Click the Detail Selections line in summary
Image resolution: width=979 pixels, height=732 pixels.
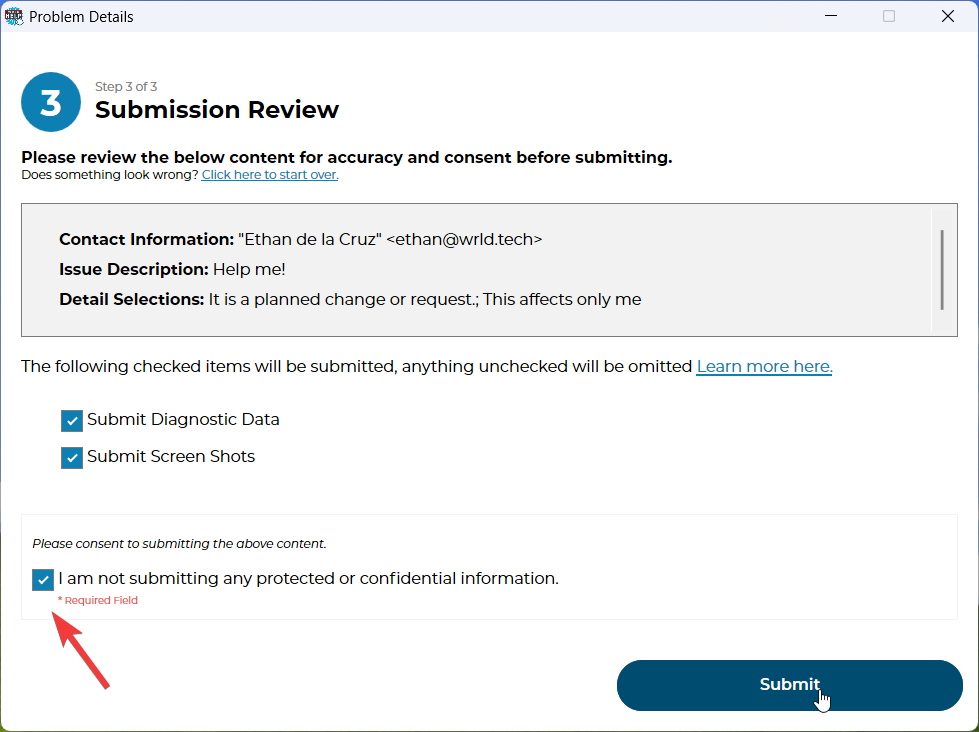(x=350, y=300)
